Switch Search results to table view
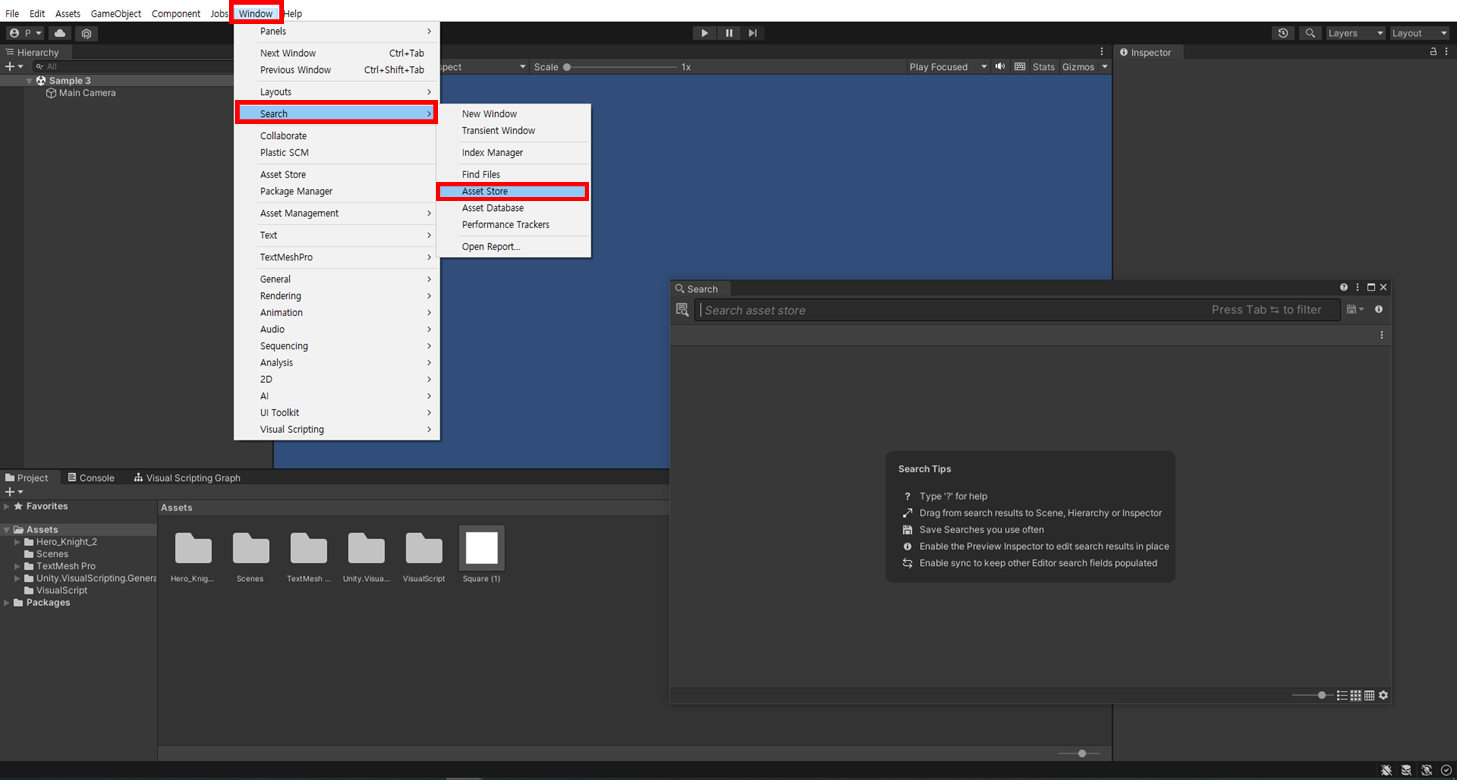Screen dimensions: 1457x780 pos(1370,695)
